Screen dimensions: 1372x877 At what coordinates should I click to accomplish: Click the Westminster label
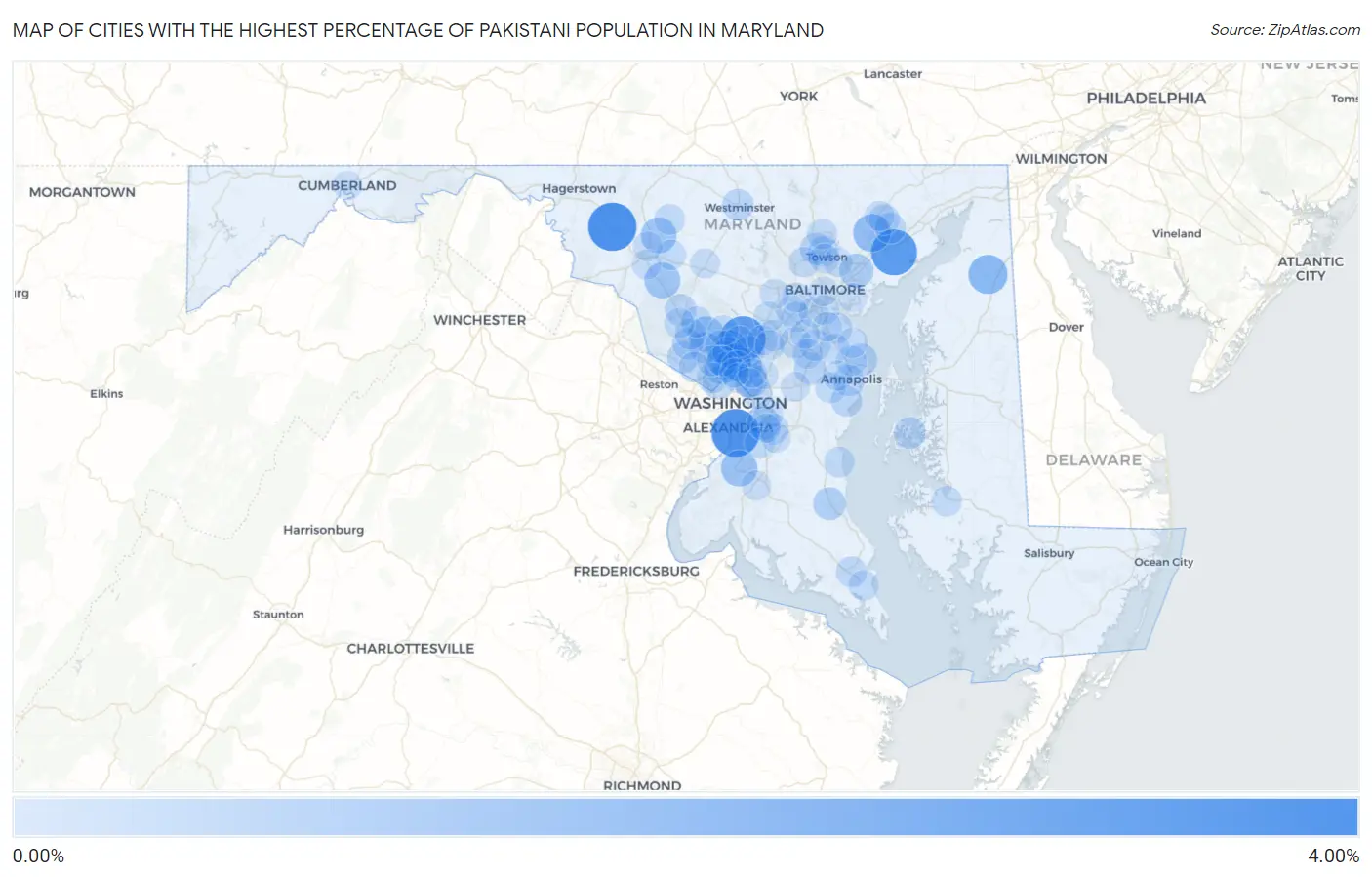point(740,208)
